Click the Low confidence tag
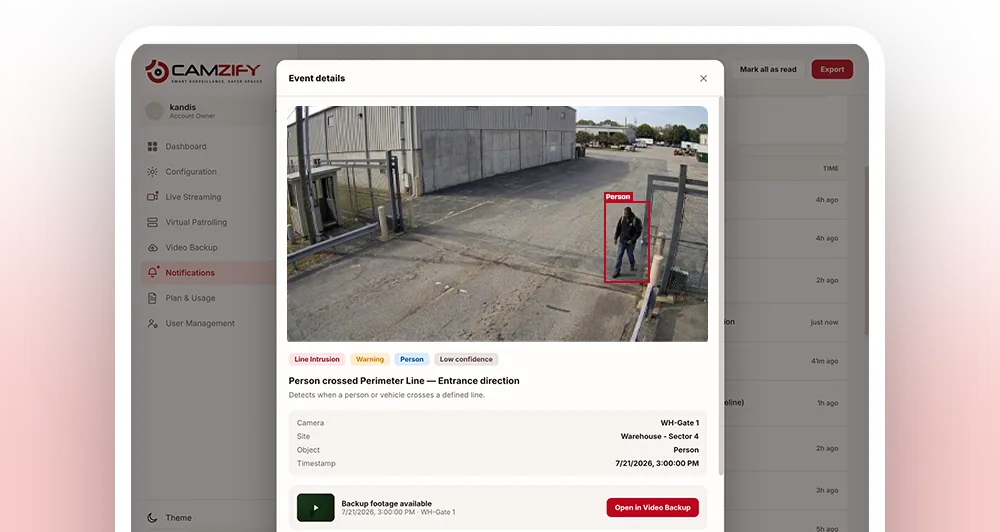 click(x=466, y=359)
